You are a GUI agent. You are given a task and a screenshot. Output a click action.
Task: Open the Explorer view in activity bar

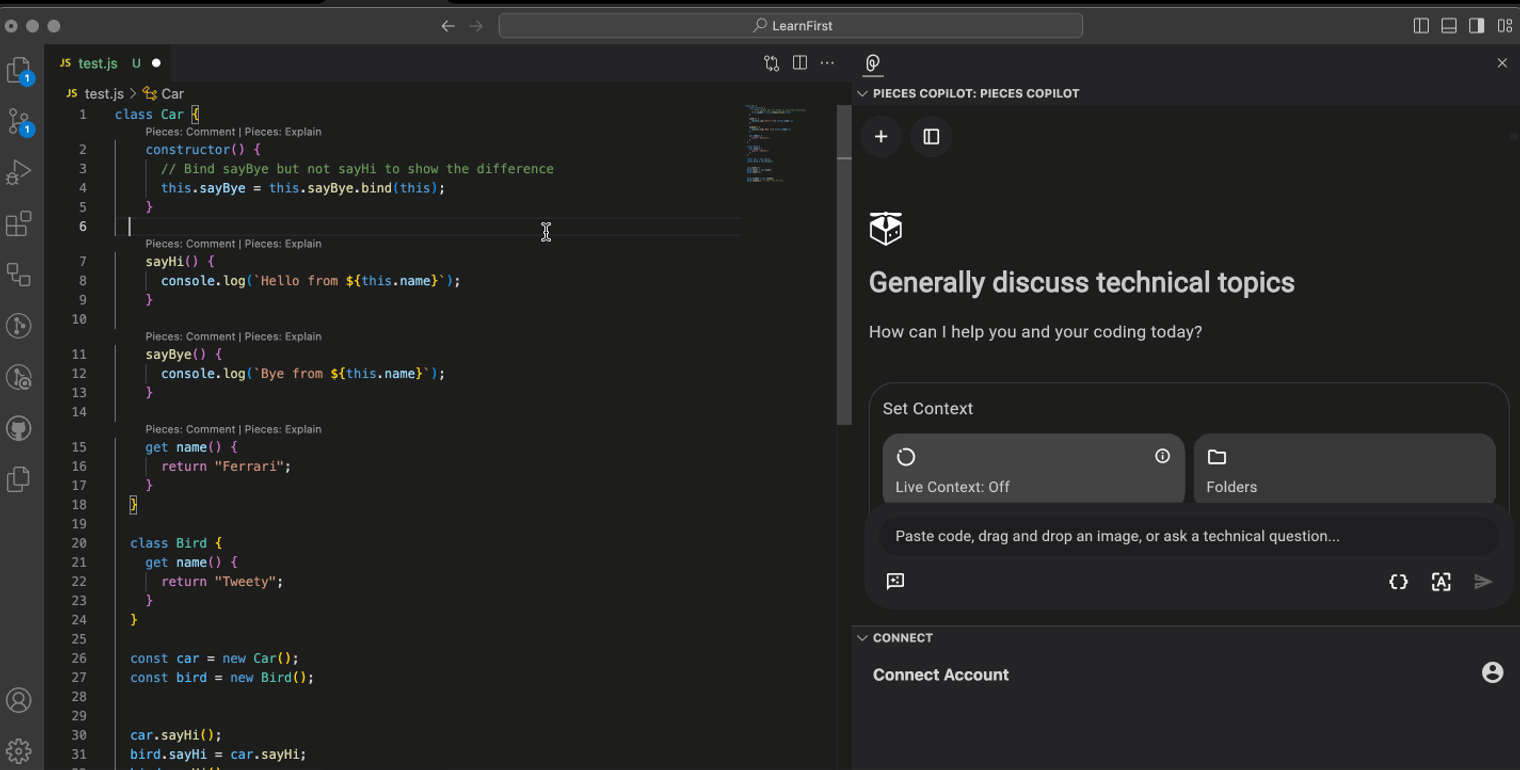[19, 70]
